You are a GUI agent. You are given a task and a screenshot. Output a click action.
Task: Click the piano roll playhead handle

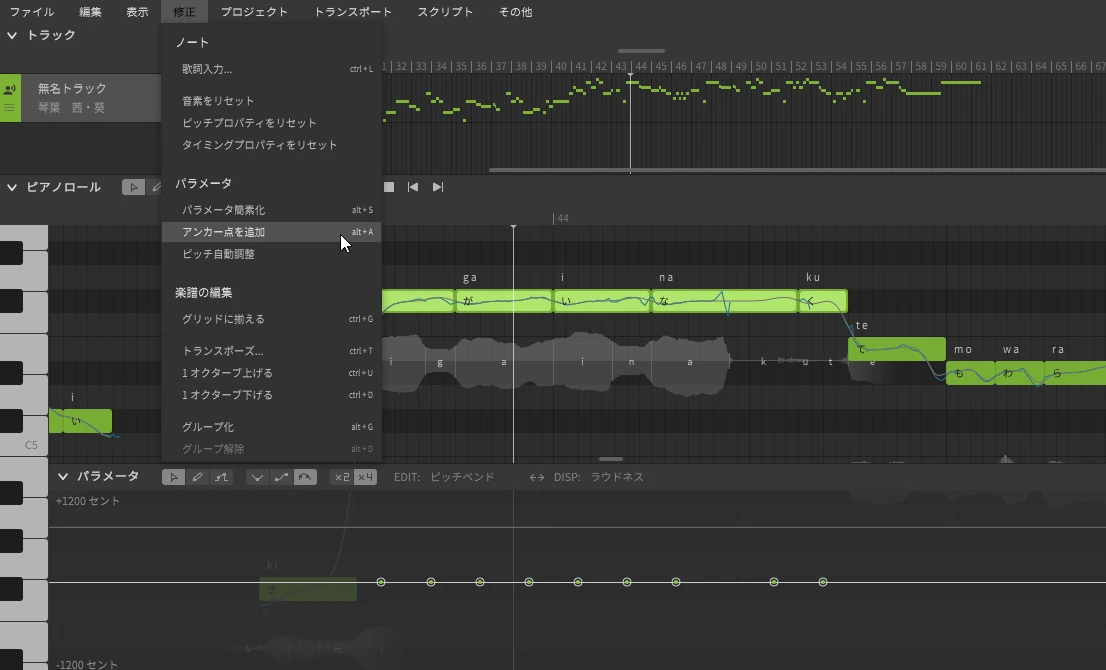(x=514, y=227)
